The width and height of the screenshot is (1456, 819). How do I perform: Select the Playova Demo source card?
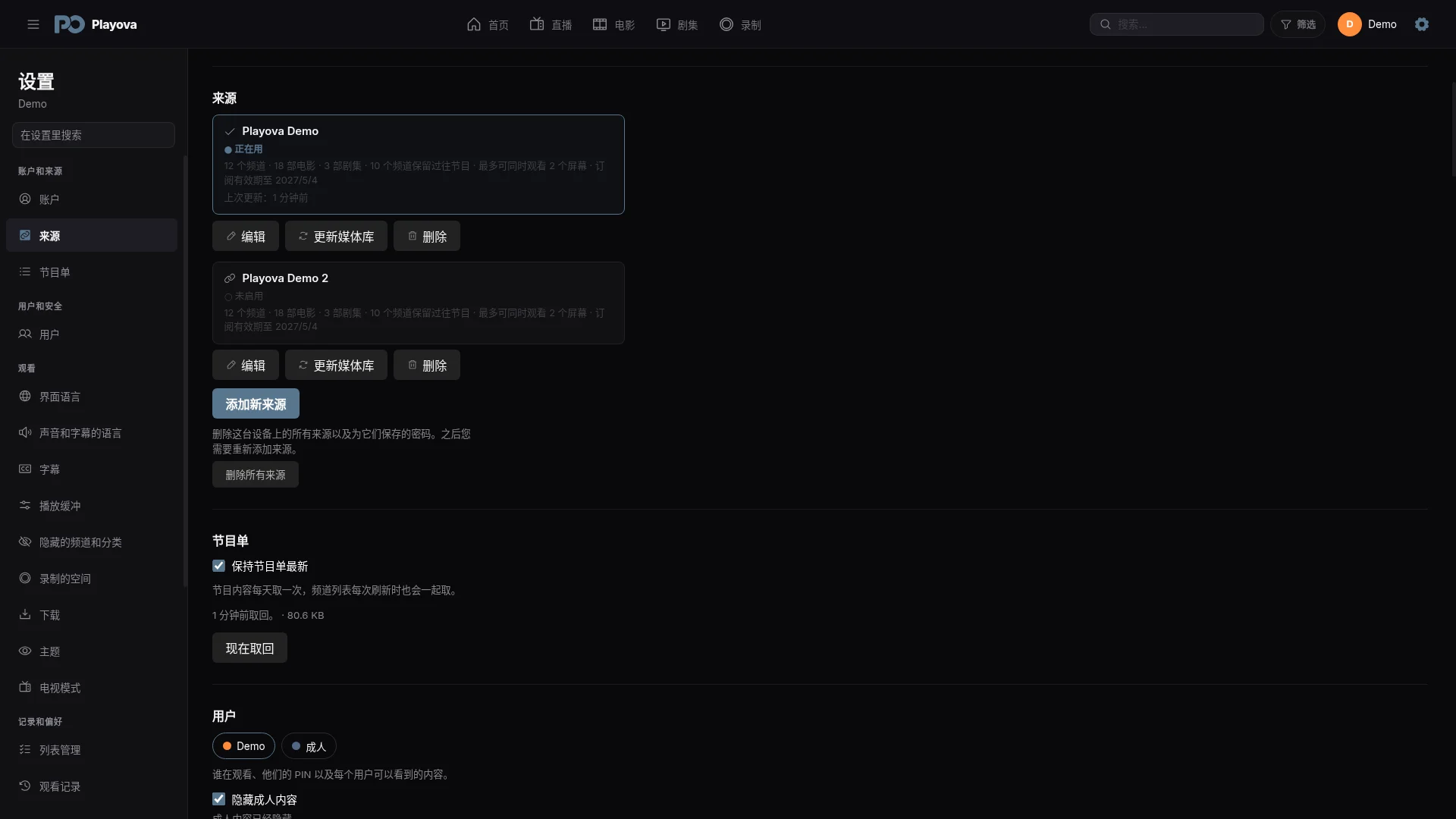click(419, 165)
